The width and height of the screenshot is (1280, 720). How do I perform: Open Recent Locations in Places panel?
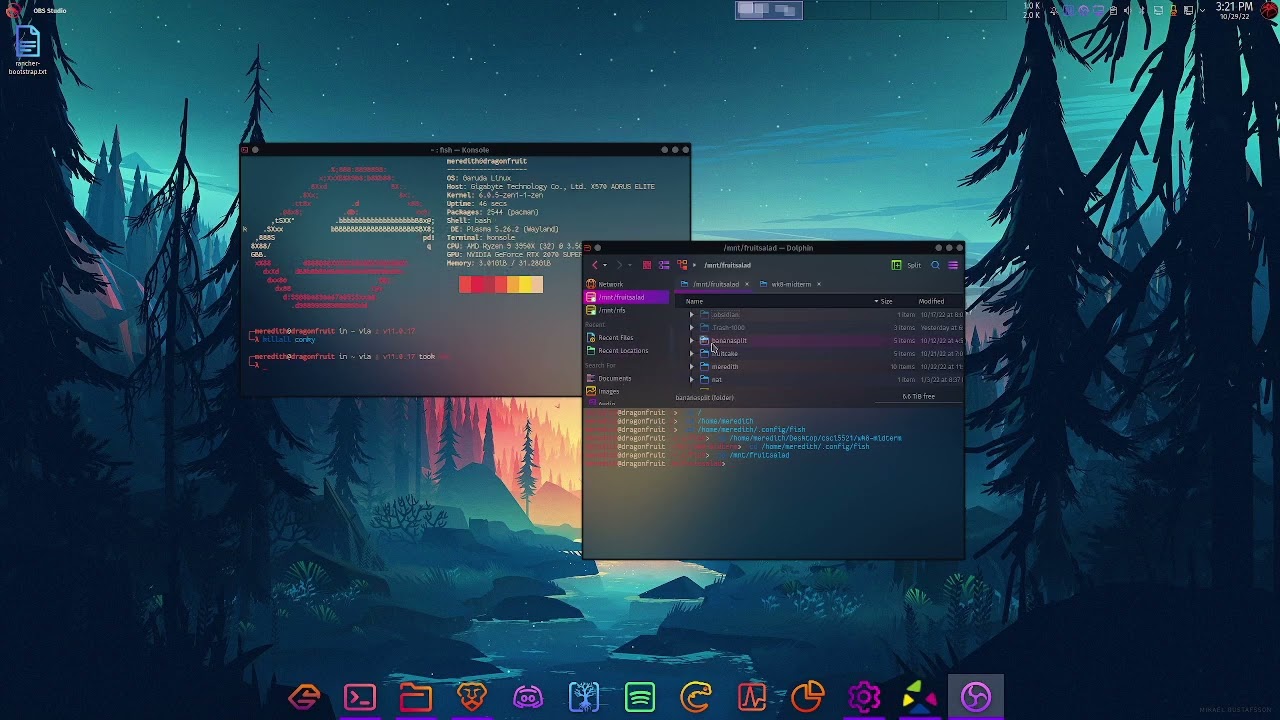[627, 350]
